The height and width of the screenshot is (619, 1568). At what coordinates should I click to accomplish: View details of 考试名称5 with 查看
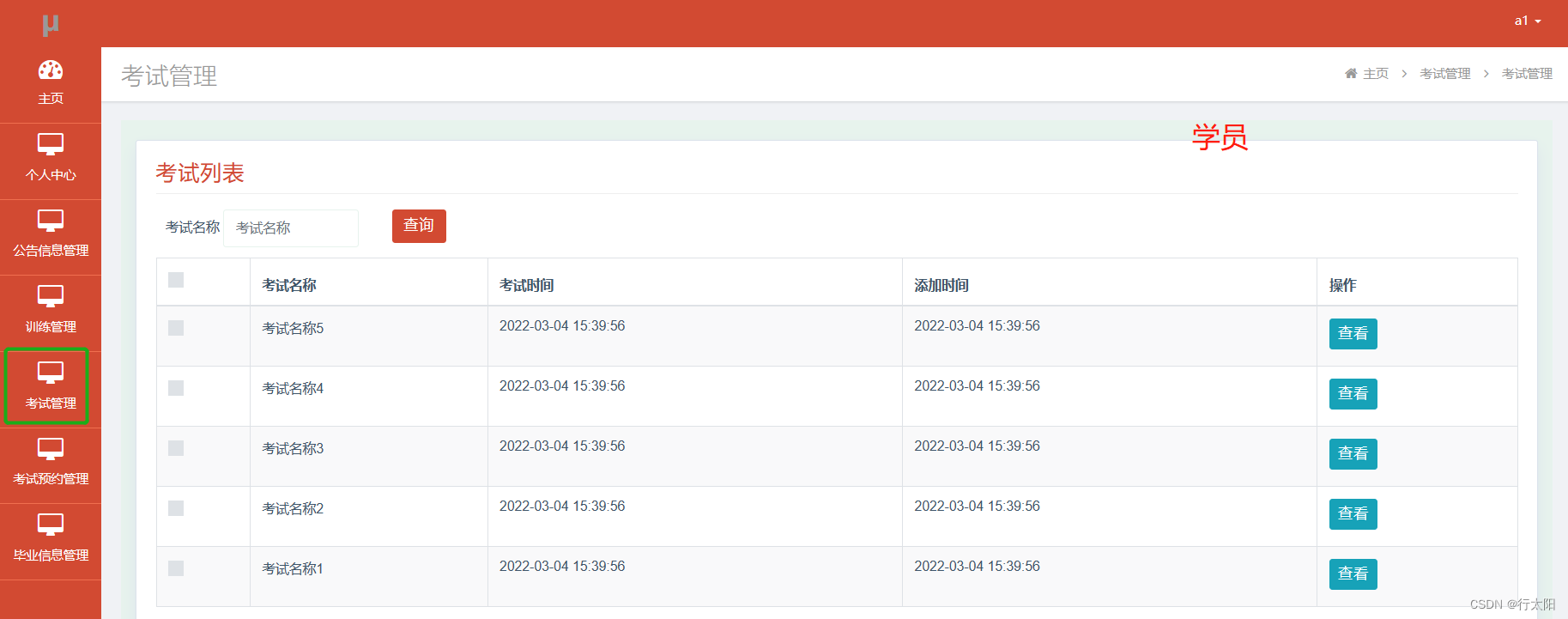[1353, 334]
